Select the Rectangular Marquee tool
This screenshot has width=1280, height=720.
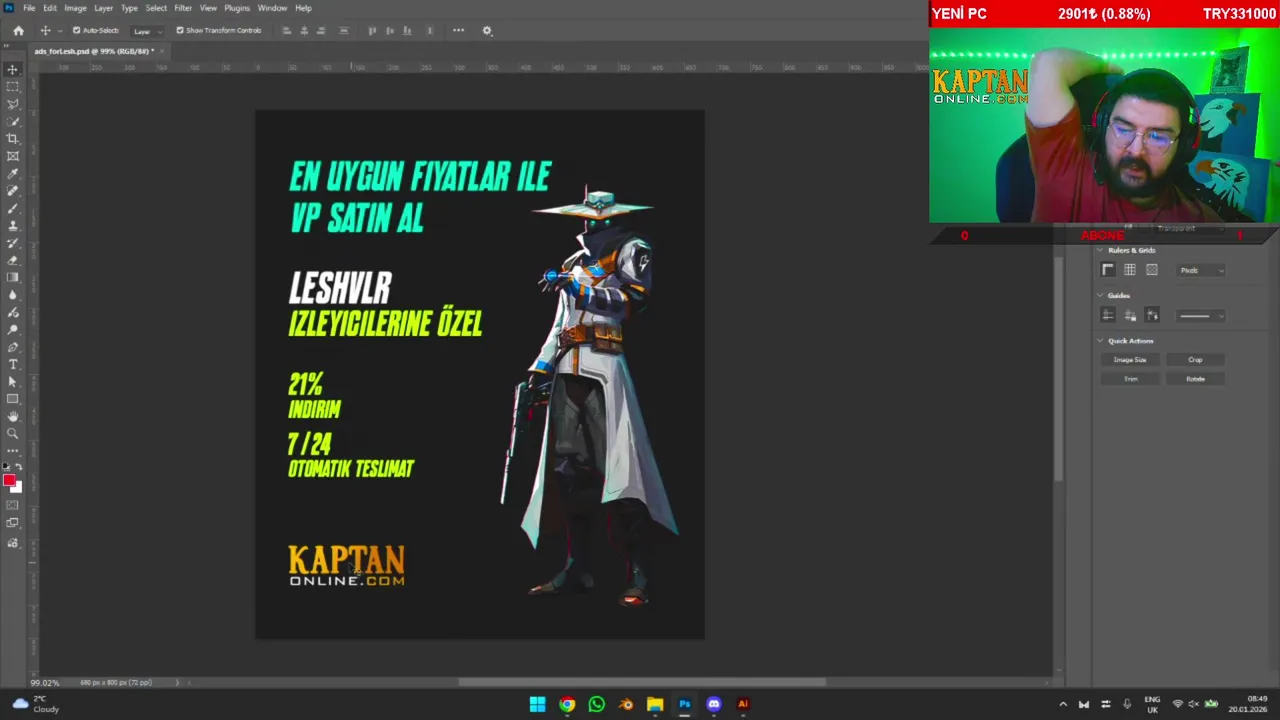point(13,87)
